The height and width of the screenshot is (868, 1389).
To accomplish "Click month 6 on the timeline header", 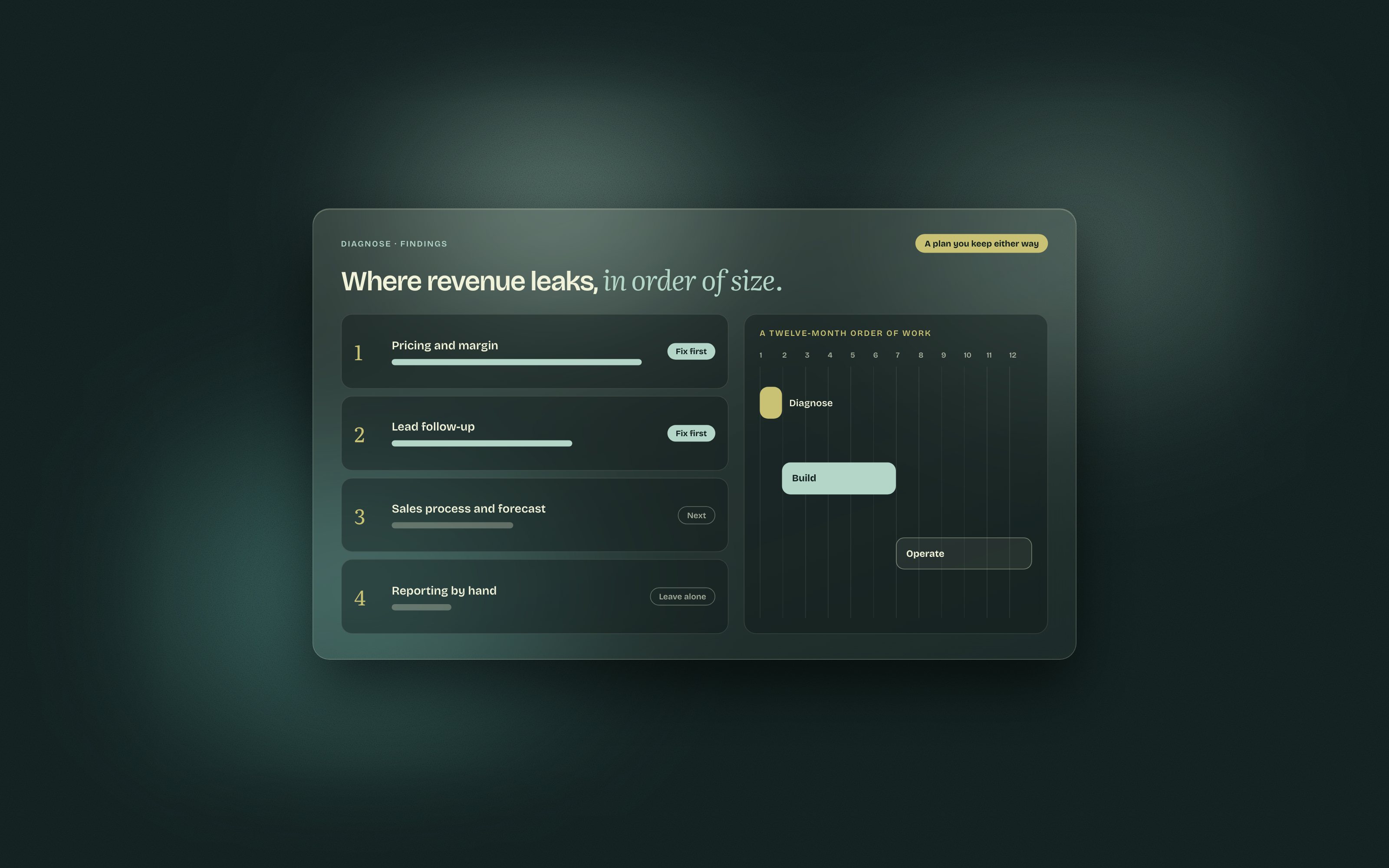I will 876,355.
